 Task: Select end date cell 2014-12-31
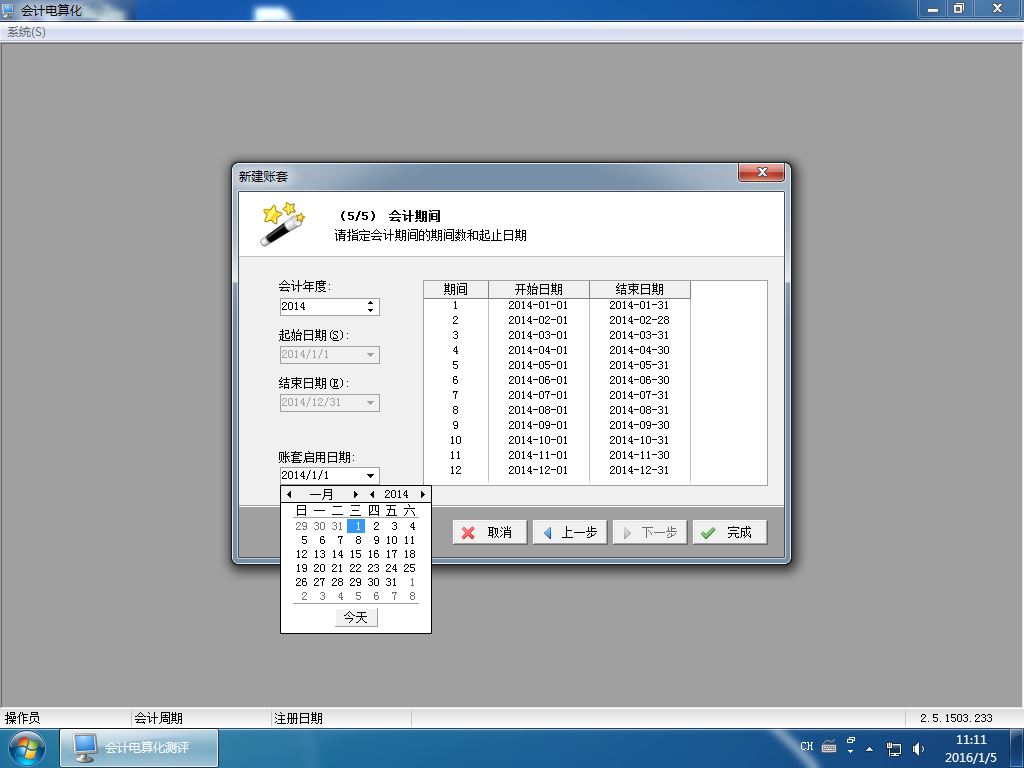[x=639, y=470]
